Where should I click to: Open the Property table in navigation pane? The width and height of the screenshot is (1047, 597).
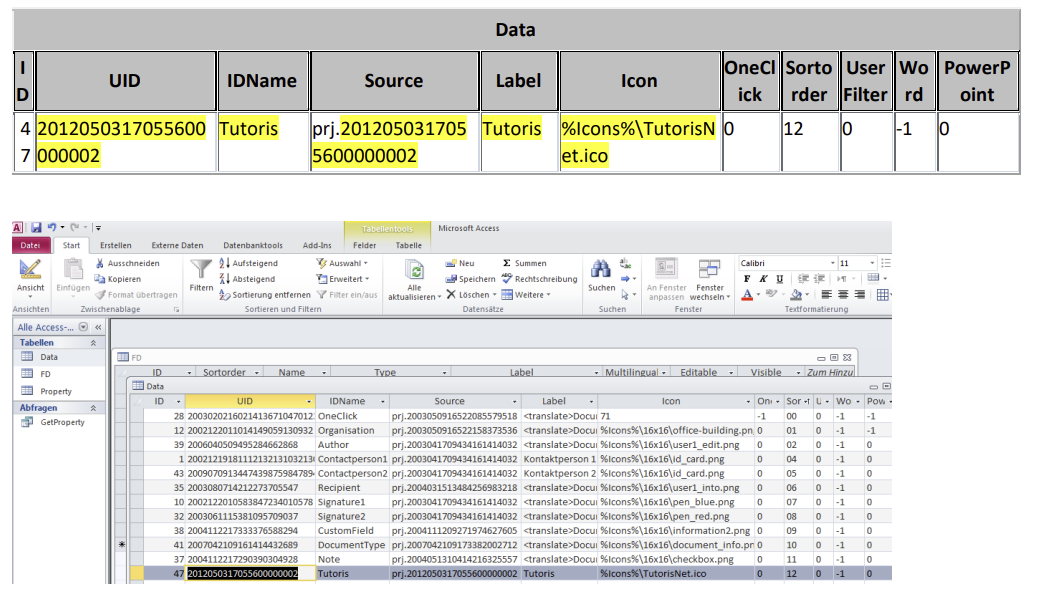56,392
